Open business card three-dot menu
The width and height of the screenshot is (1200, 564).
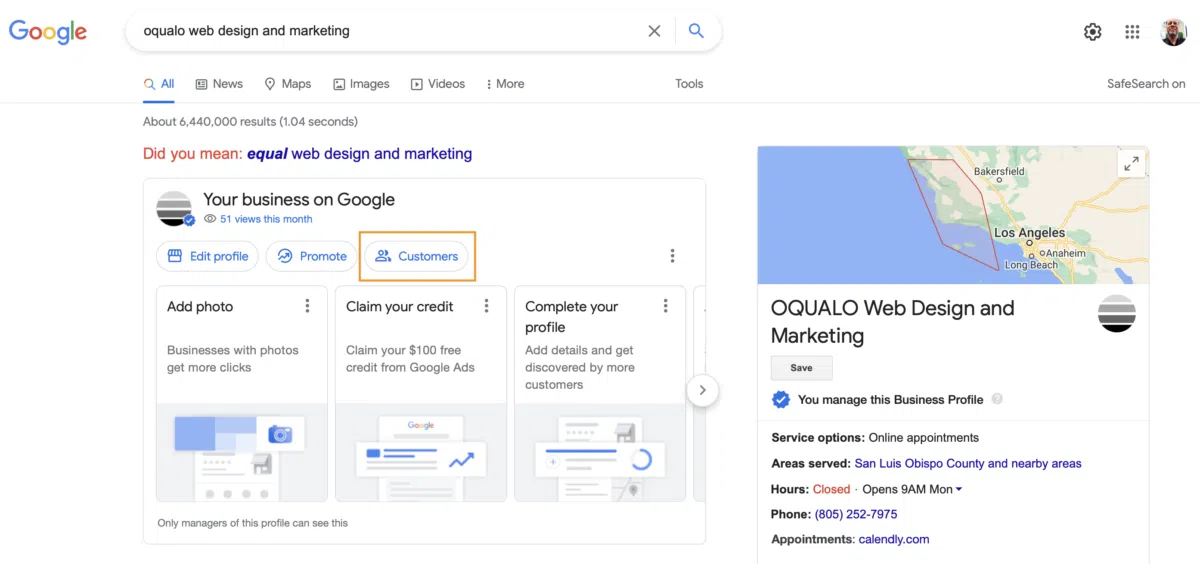(x=672, y=256)
